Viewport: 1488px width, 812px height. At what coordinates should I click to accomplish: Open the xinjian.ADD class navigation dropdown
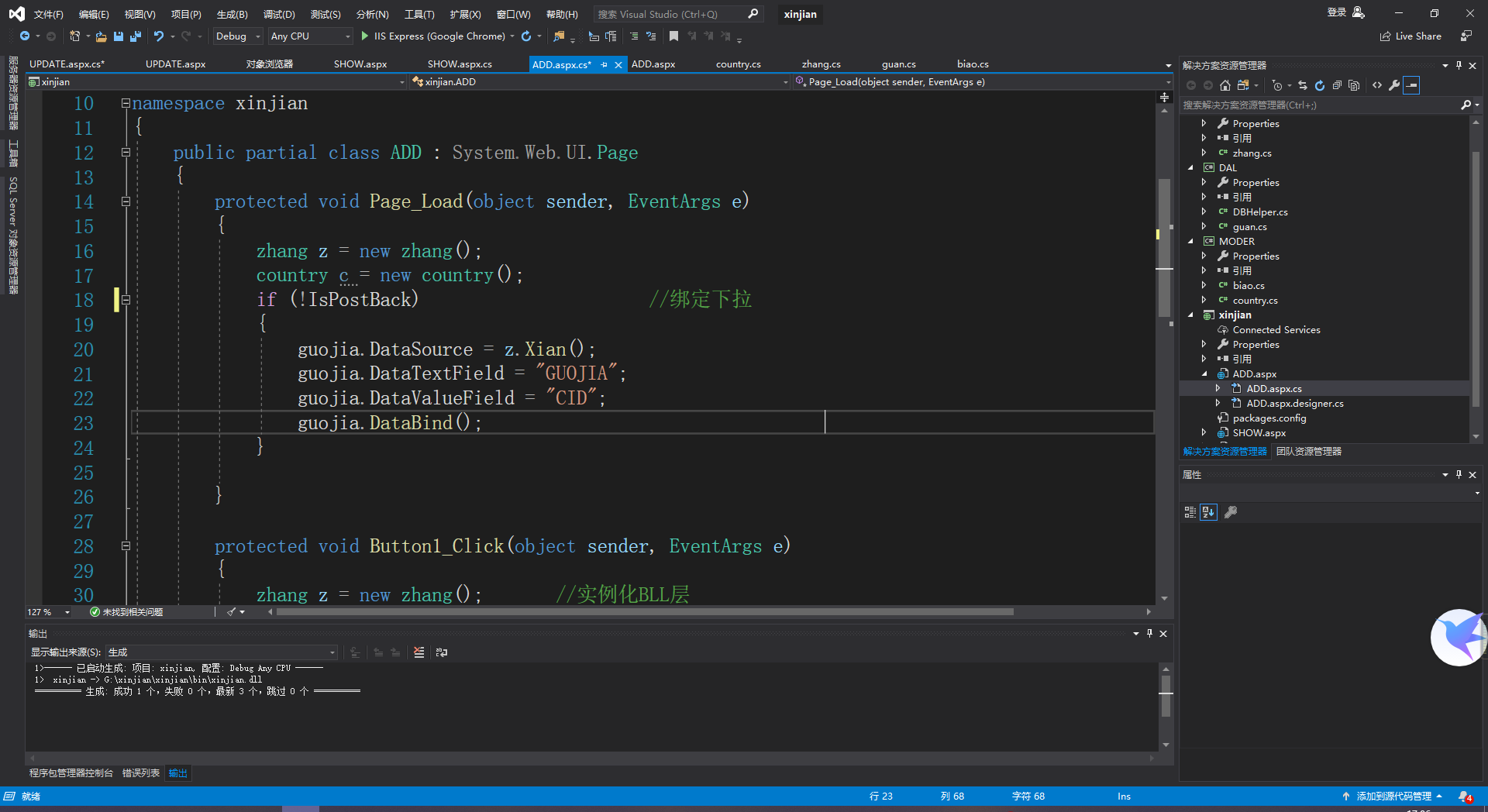pos(601,82)
